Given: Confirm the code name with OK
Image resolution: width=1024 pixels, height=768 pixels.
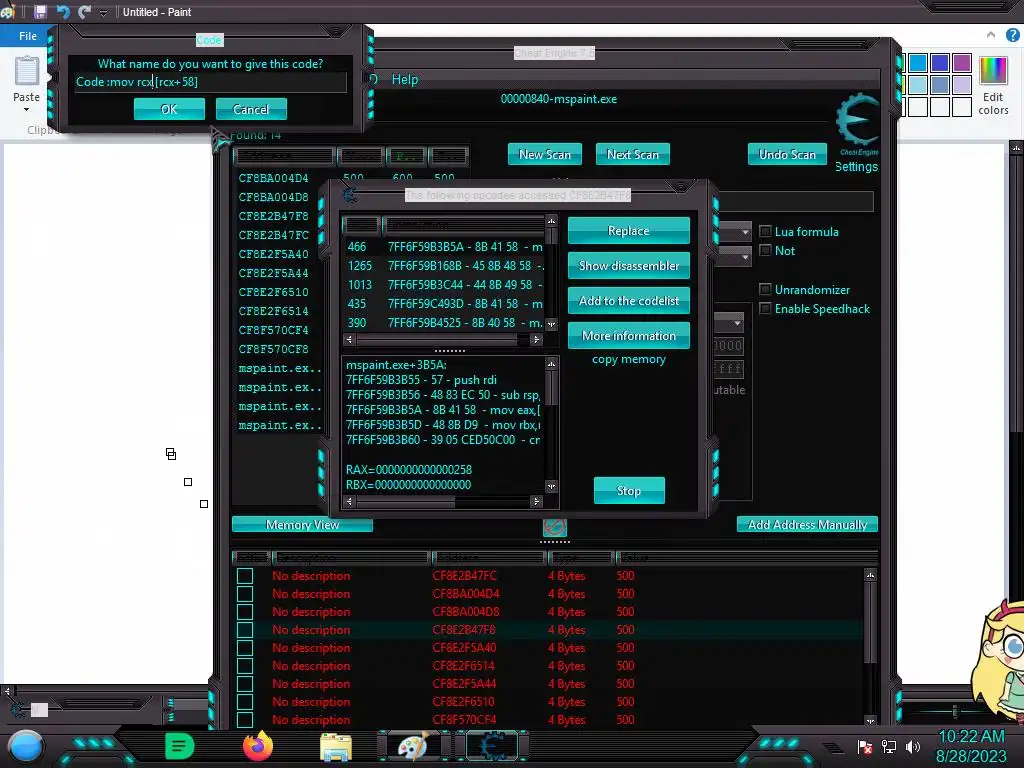Looking at the screenshot, I should click(169, 109).
